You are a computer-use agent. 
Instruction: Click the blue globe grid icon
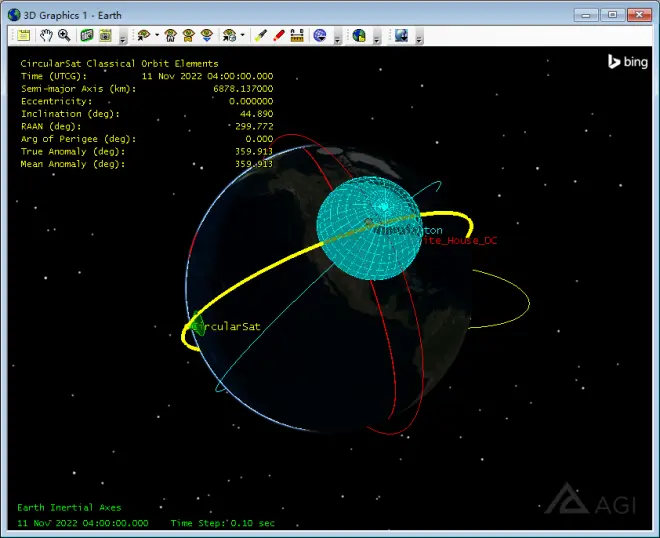click(320, 36)
